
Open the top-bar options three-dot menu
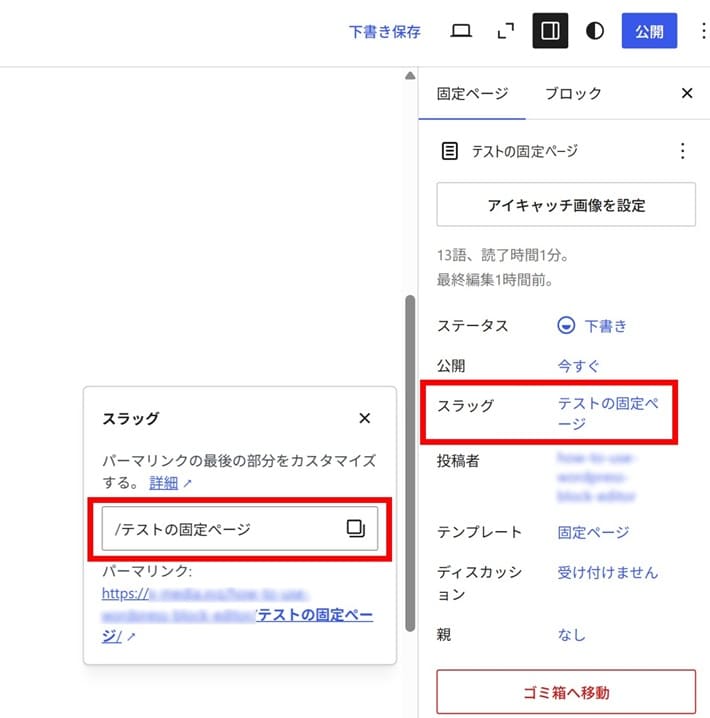703,31
